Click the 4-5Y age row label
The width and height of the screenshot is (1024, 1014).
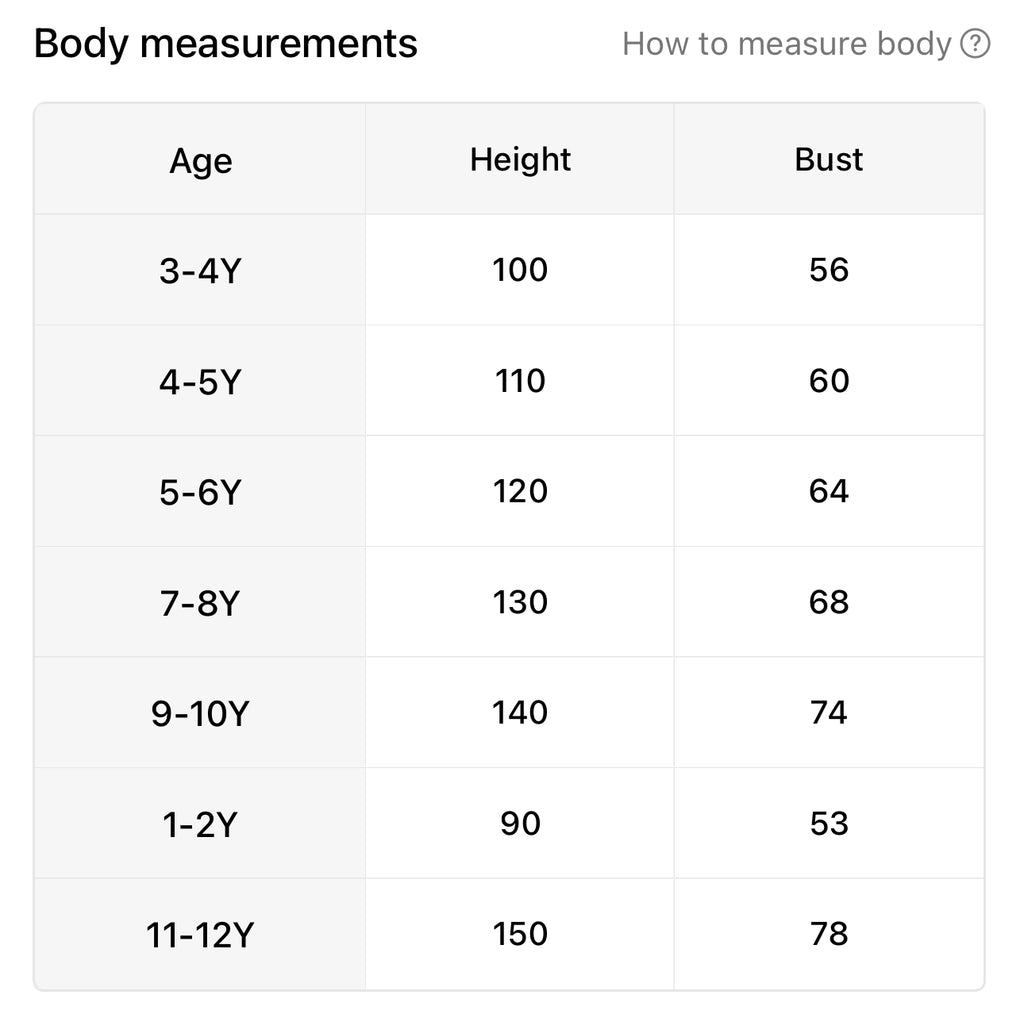click(200, 381)
